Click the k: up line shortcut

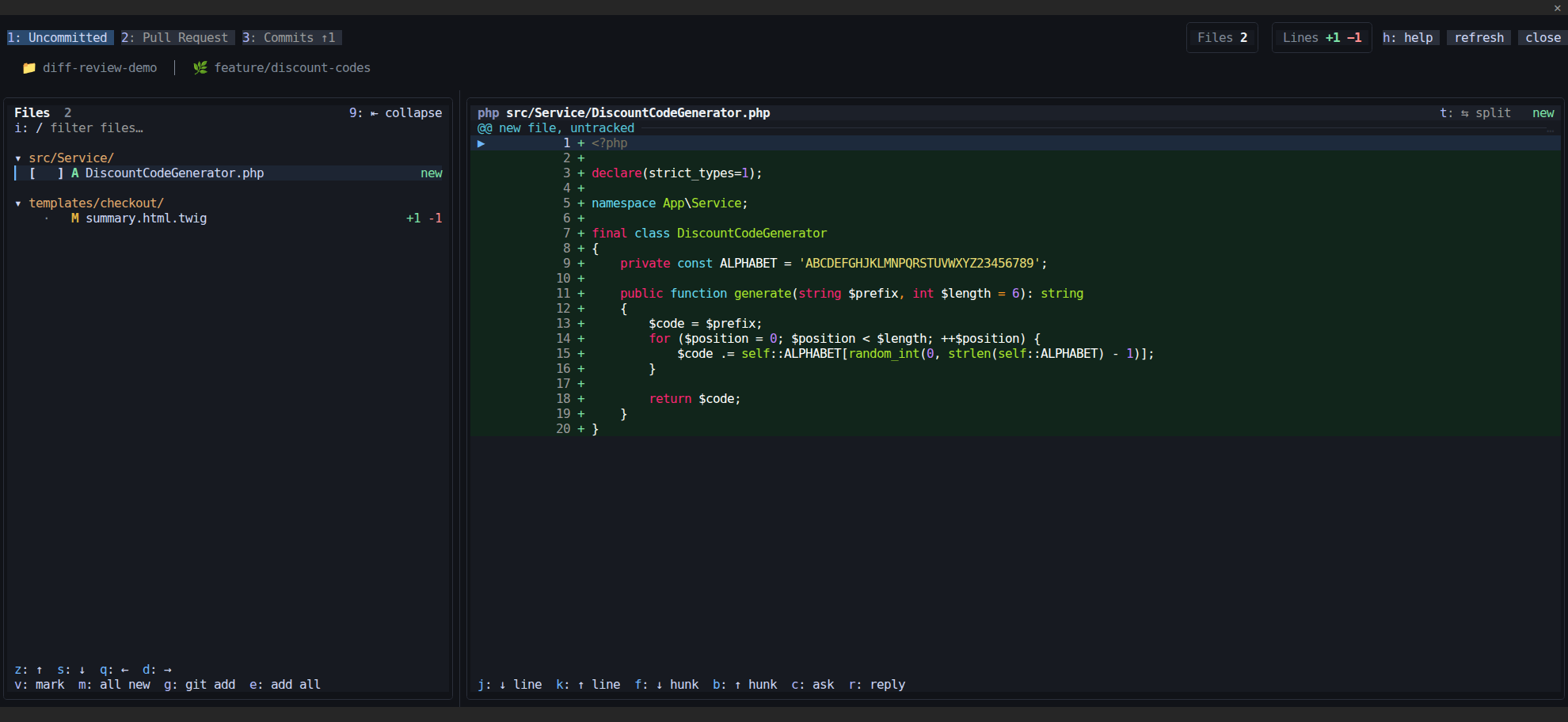click(x=588, y=685)
